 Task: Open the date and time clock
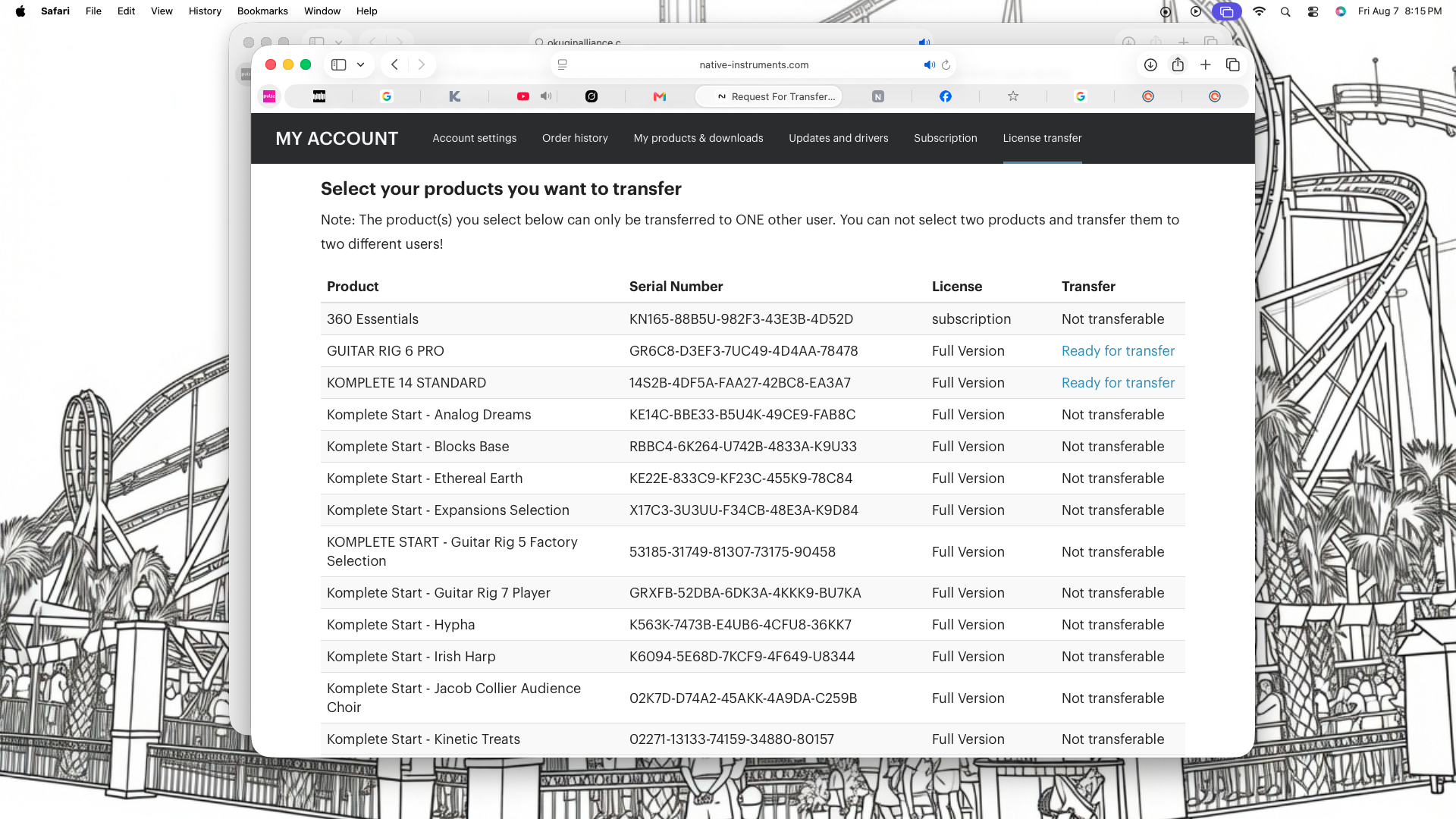click(1400, 11)
